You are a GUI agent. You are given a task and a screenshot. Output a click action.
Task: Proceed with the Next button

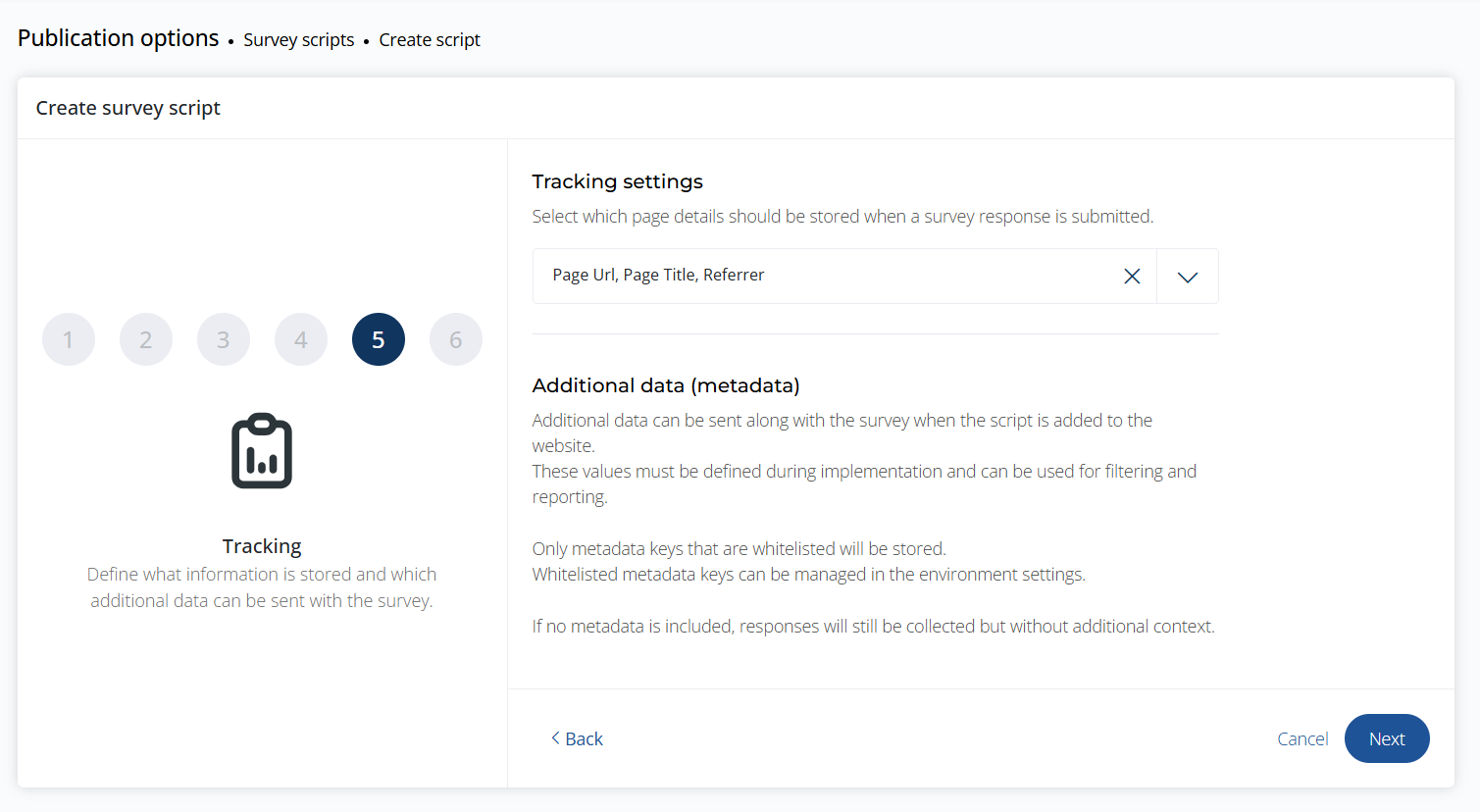coord(1387,738)
